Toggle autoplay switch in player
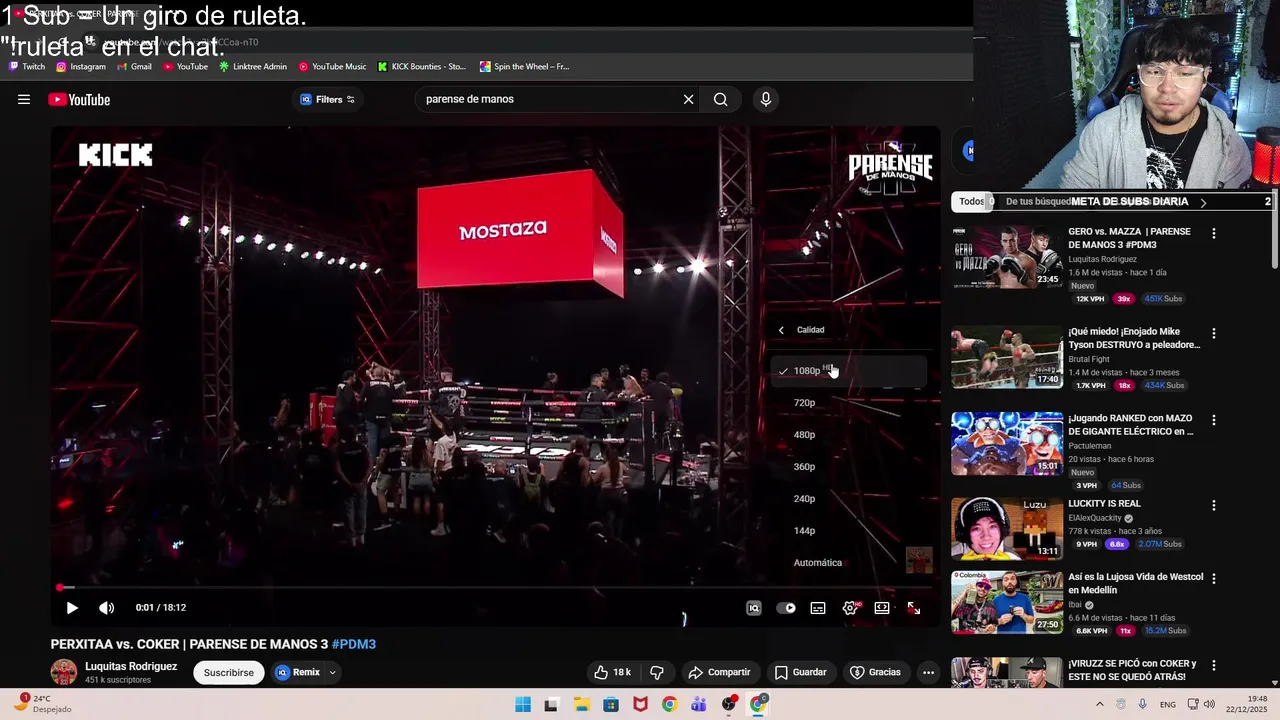This screenshot has width=1280, height=720. pos(787,608)
